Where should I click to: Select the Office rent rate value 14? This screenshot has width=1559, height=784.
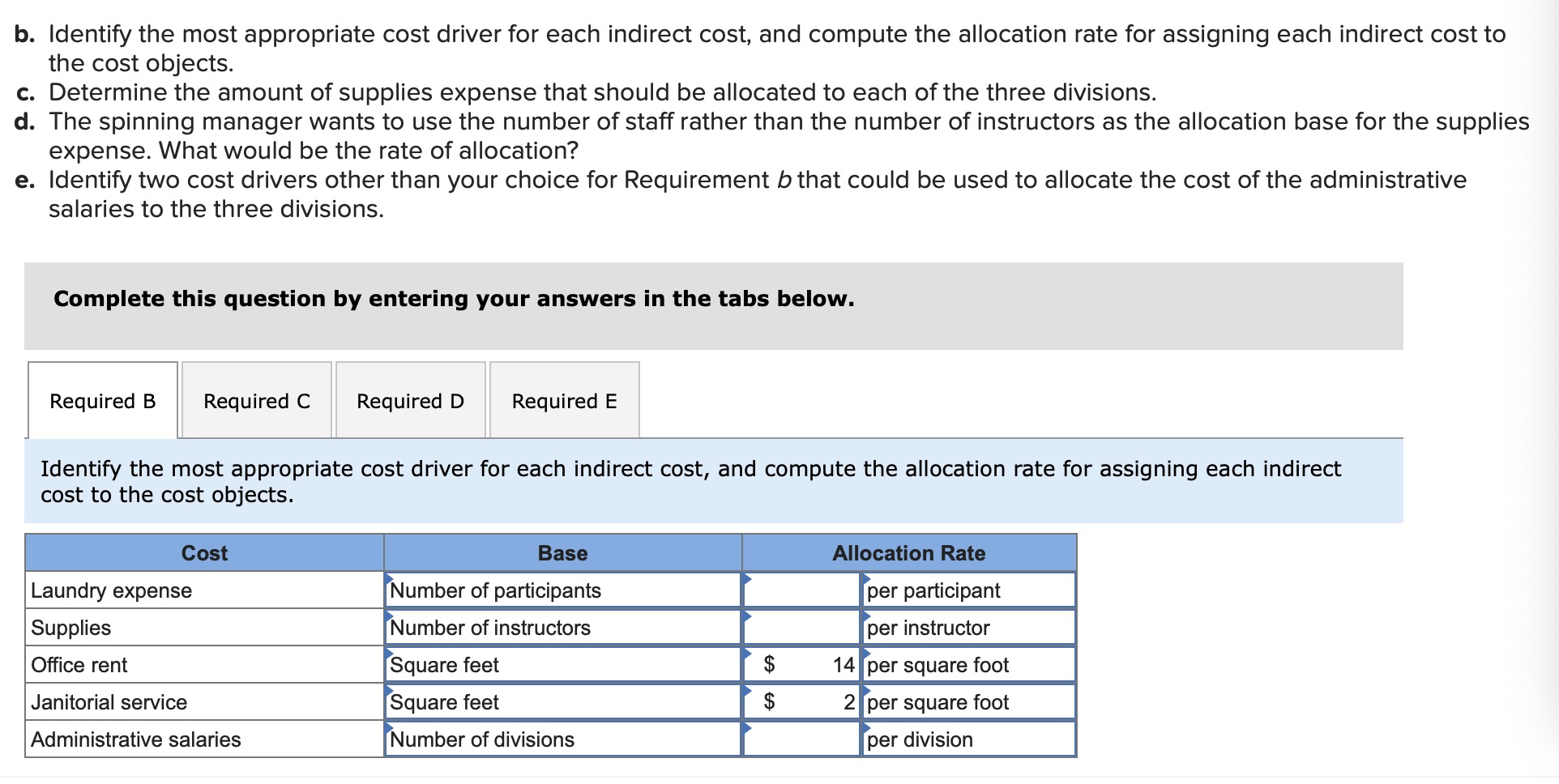coord(843,664)
